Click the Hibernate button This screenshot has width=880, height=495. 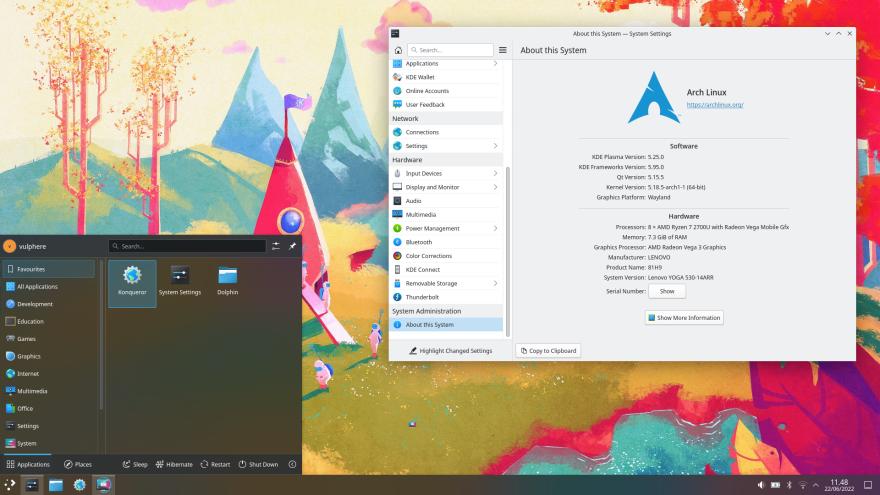[174, 464]
